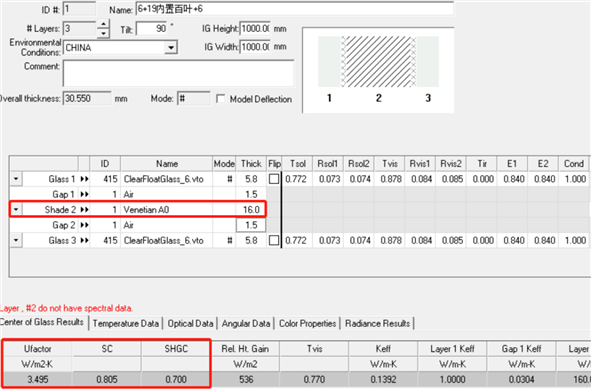Open the Angular Data tab
The height and width of the screenshot is (389, 591).
tap(246, 324)
